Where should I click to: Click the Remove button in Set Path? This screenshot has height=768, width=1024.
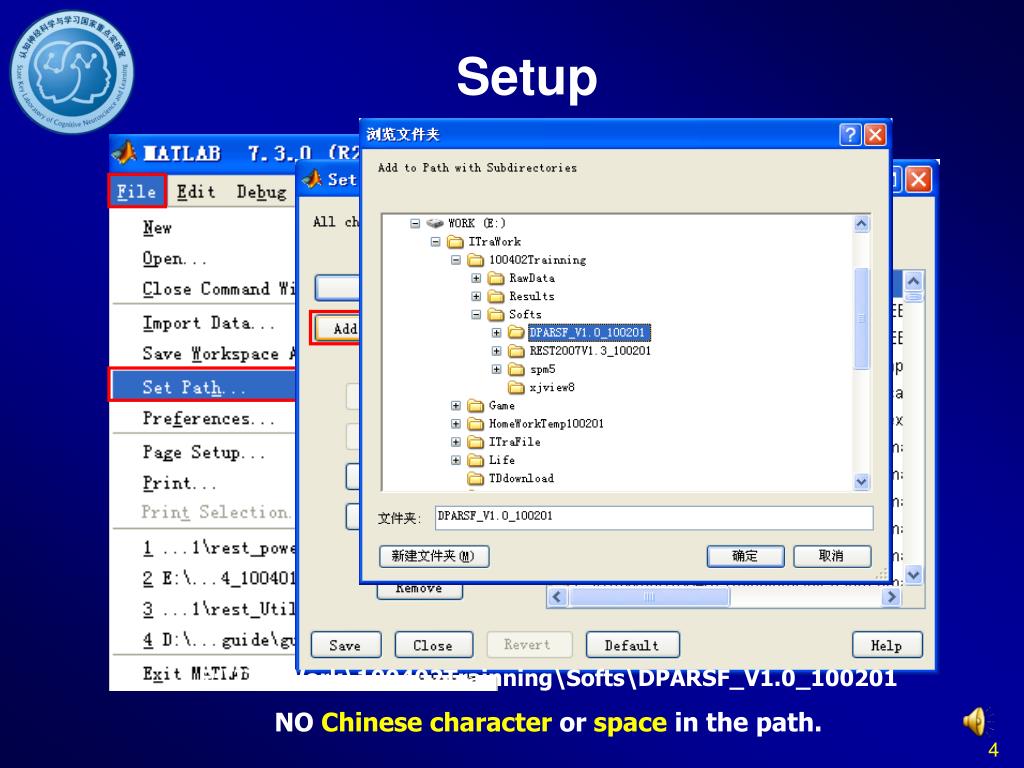tap(419, 590)
